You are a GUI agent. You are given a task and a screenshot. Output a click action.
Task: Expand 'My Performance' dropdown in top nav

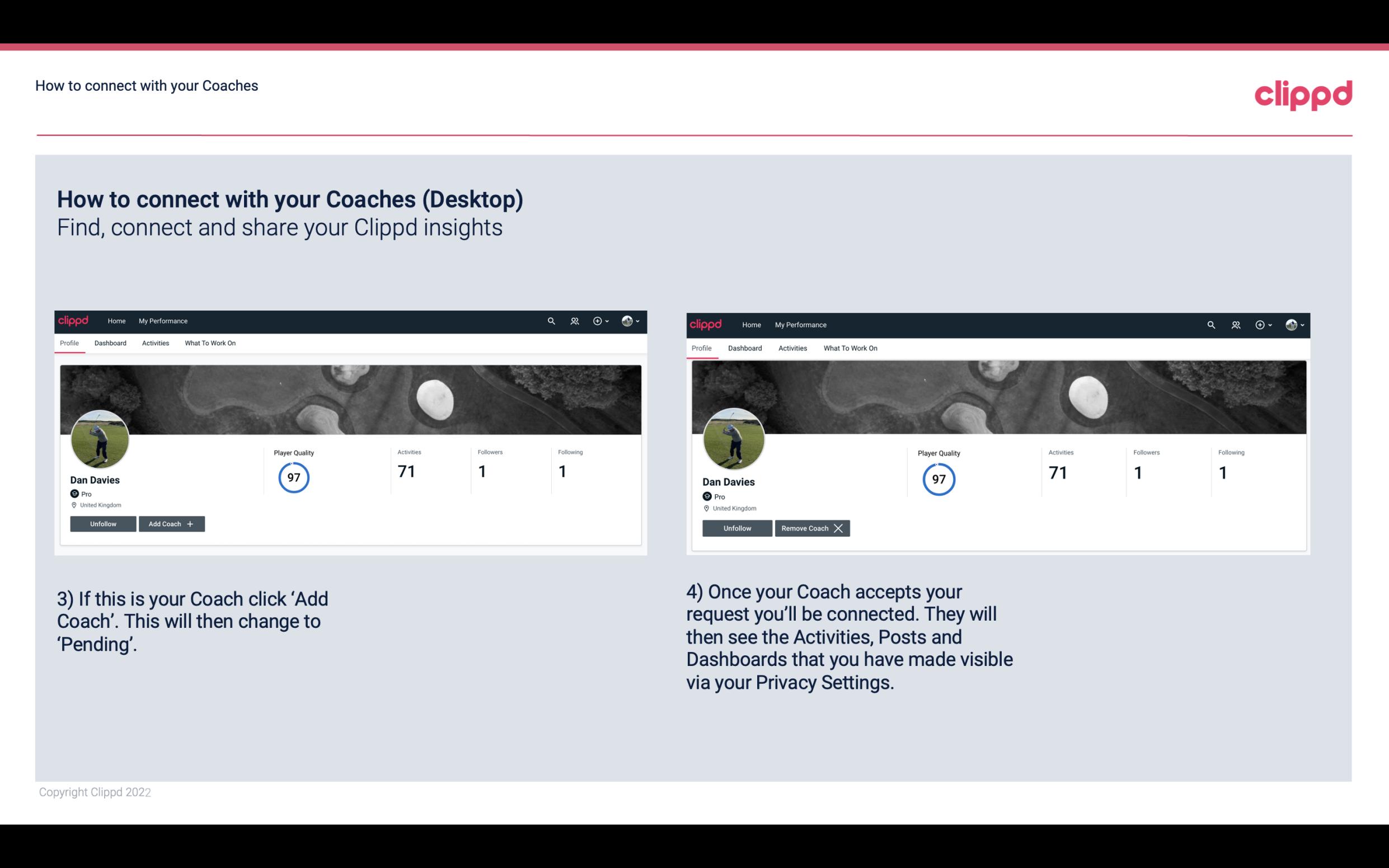[163, 321]
